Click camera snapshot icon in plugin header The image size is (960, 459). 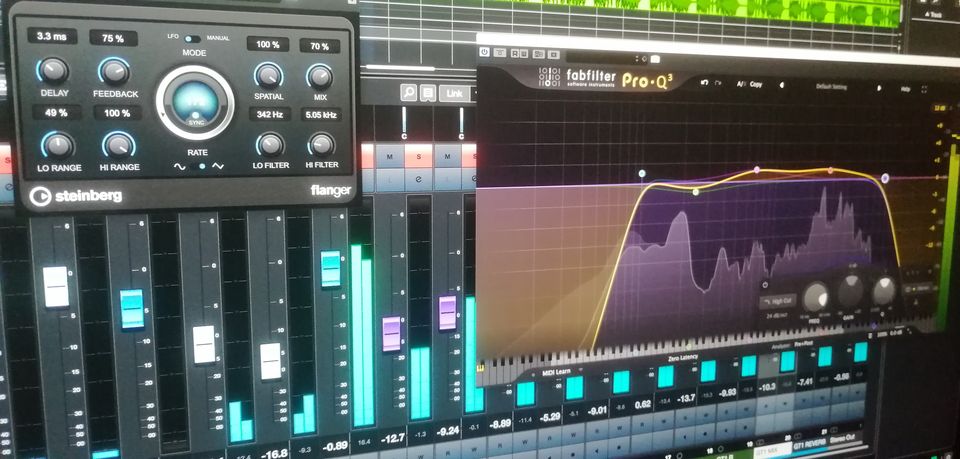point(654,59)
